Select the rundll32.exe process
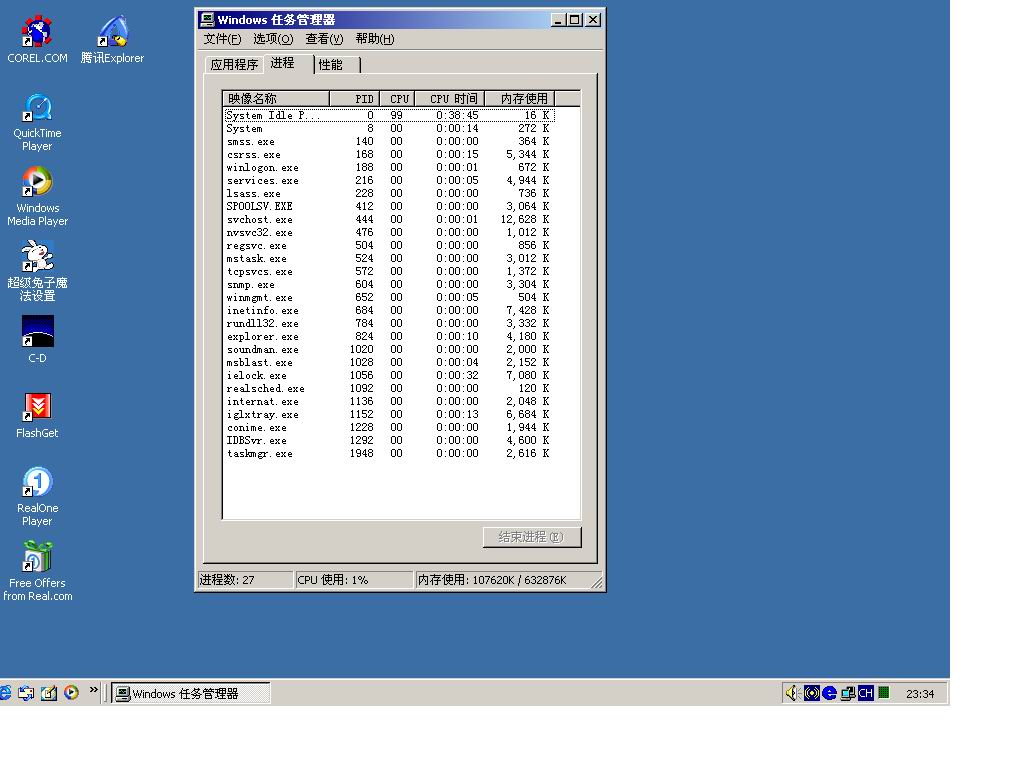 tap(389, 324)
